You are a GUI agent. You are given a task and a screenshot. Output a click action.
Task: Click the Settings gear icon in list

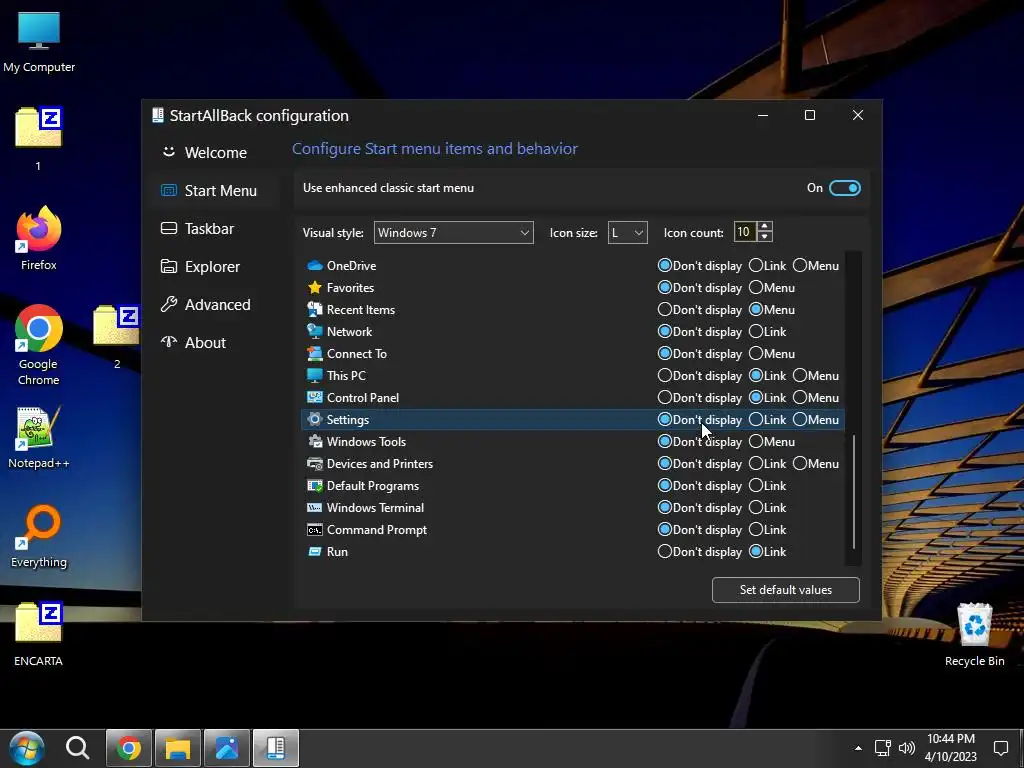pos(315,419)
